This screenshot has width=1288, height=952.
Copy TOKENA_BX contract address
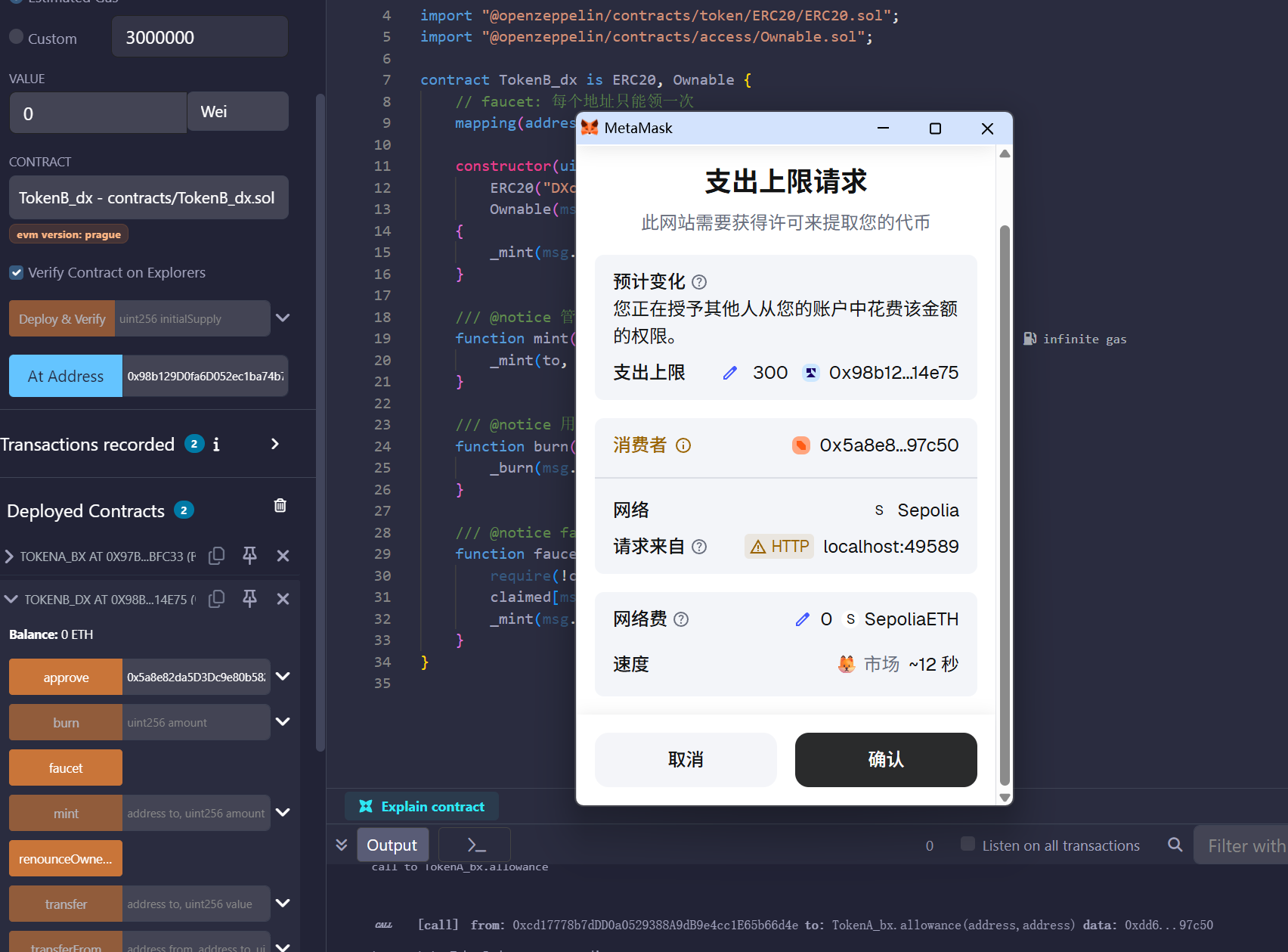(x=217, y=556)
